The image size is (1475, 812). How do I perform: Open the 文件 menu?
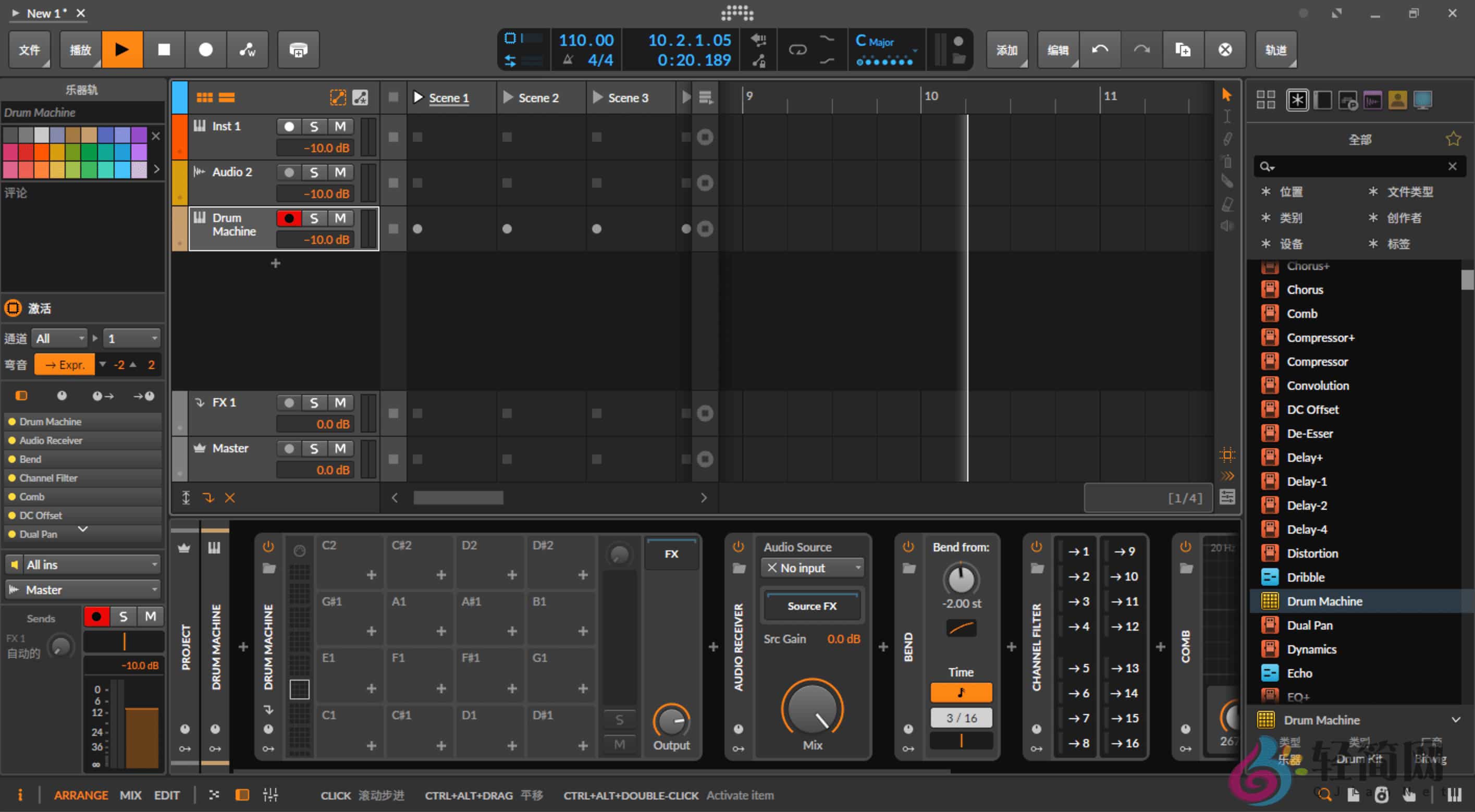30,49
